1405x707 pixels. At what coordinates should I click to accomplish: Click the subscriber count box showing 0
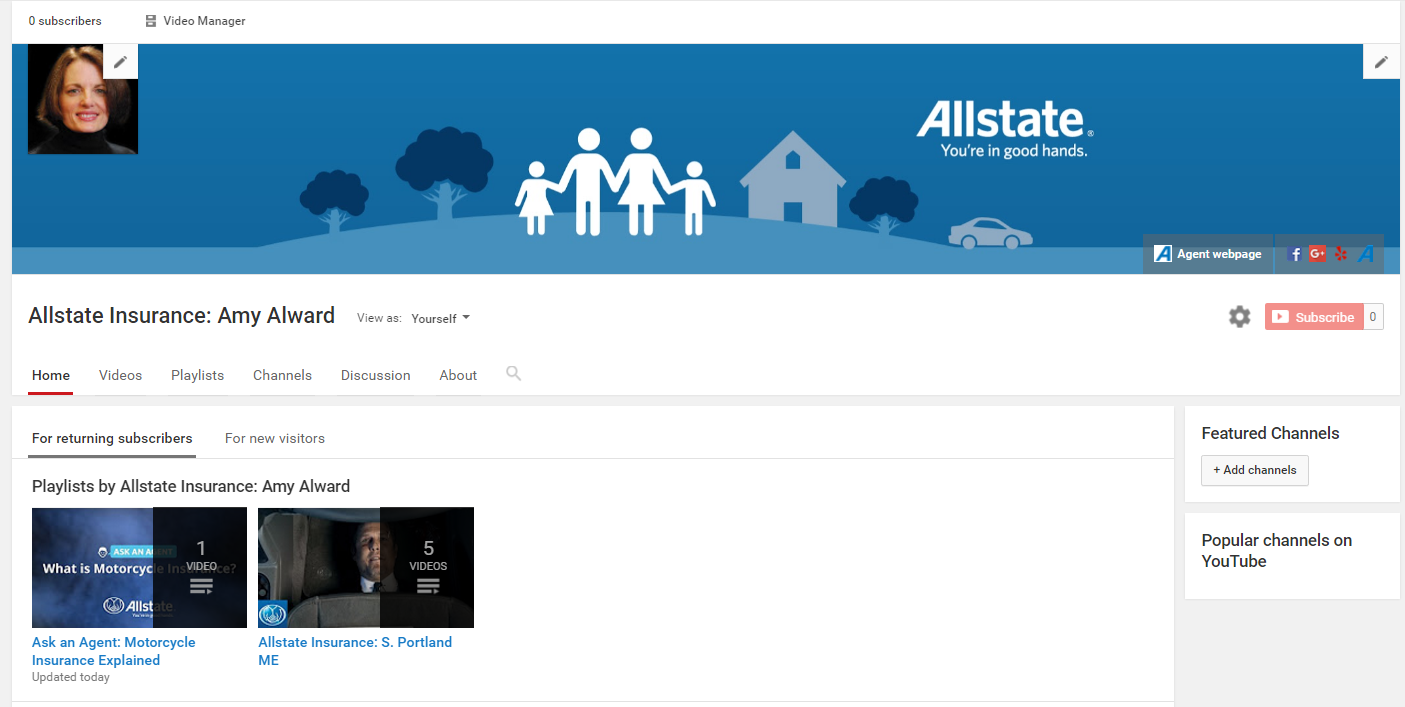(x=1373, y=317)
